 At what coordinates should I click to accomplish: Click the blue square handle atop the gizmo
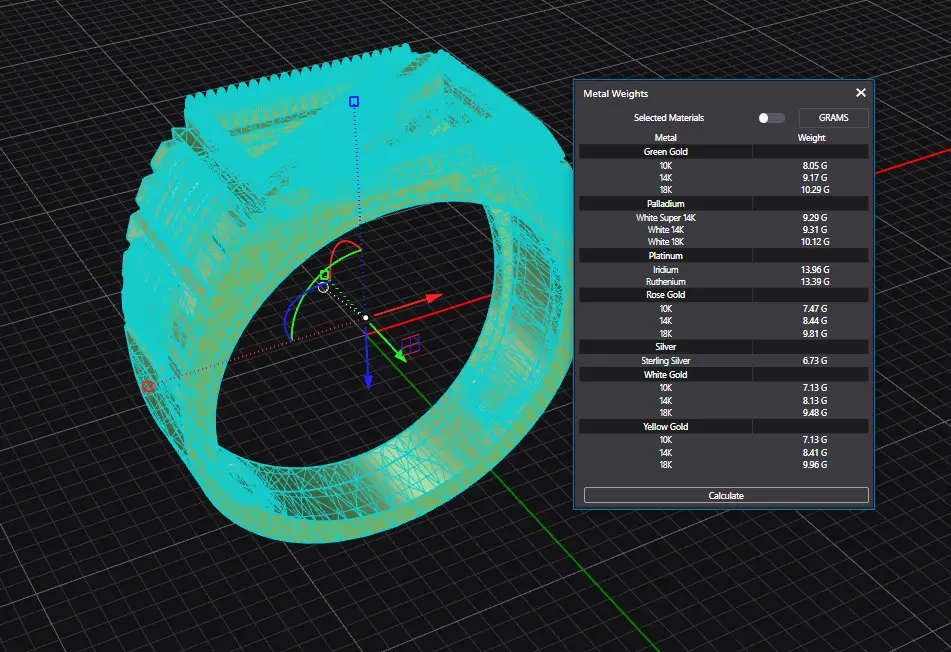[353, 102]
